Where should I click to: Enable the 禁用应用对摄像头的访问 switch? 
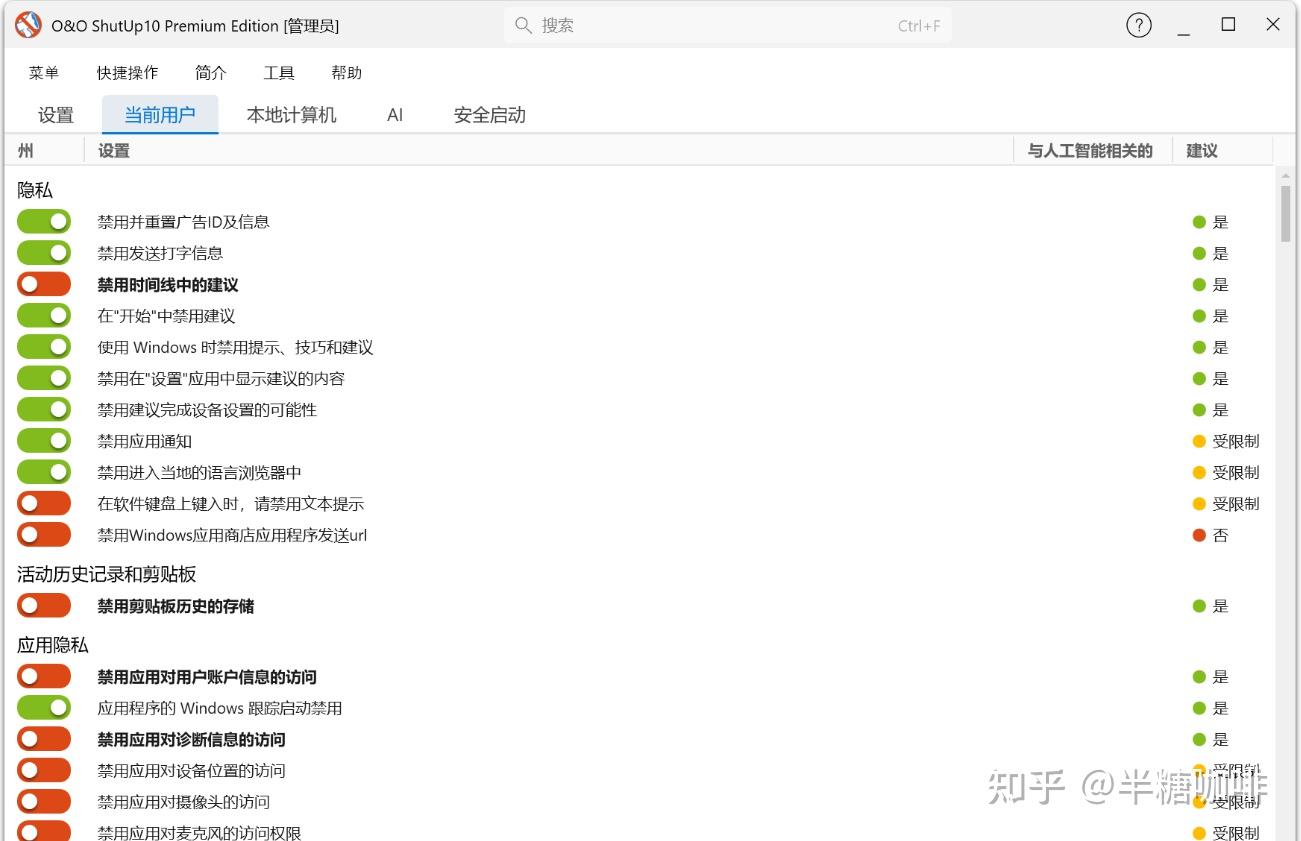pyautogui.click(x=44, y=802)
